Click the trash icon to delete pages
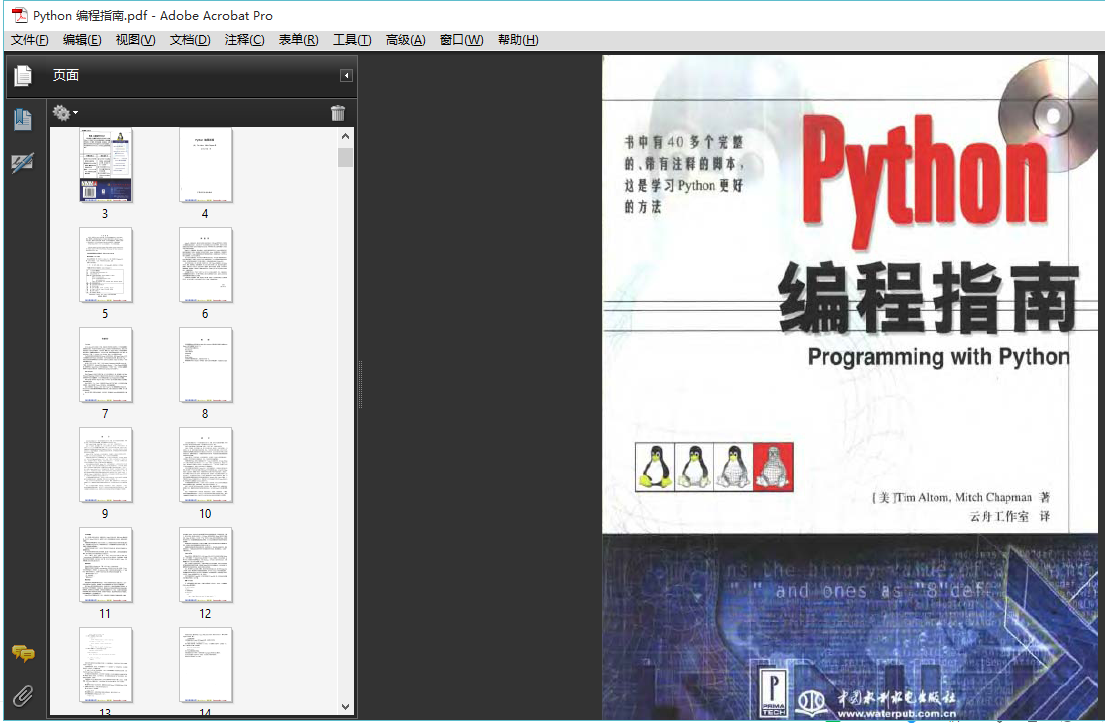 338,113
